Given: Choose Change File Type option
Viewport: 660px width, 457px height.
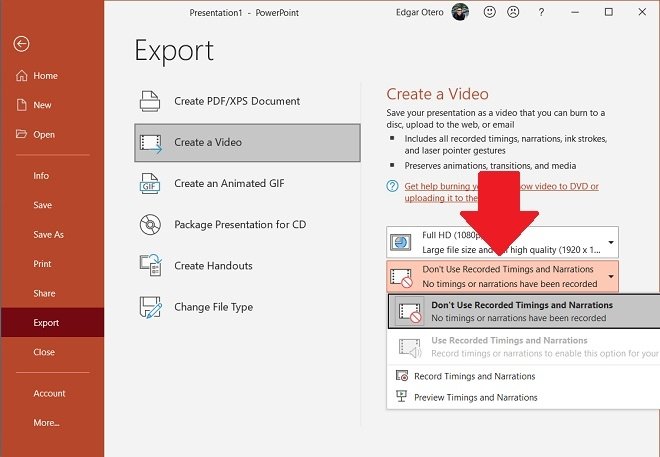Looking at the screenshot, I should point(247,307).
